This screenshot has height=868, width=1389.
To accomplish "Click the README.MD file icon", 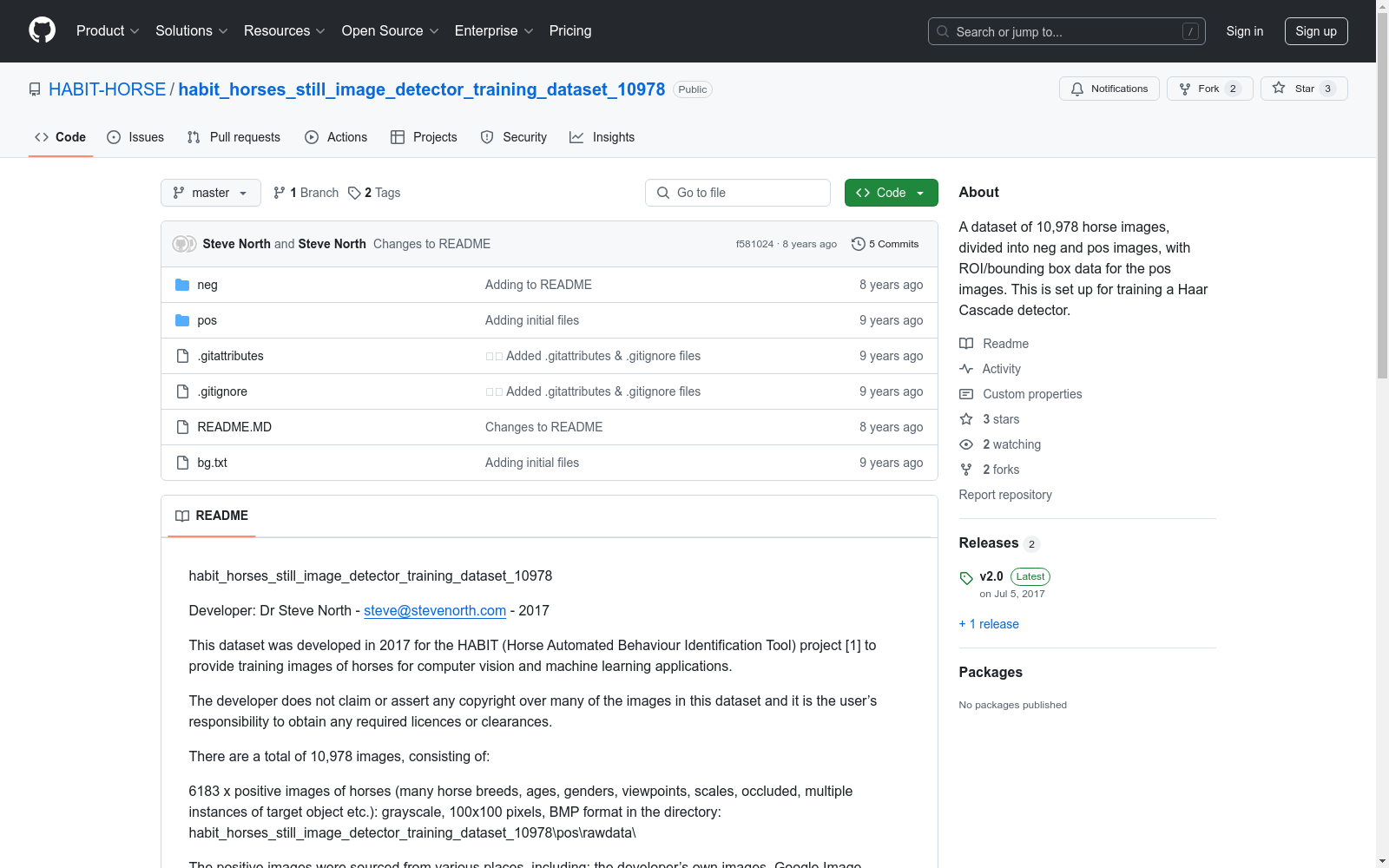I will point(182,427).
